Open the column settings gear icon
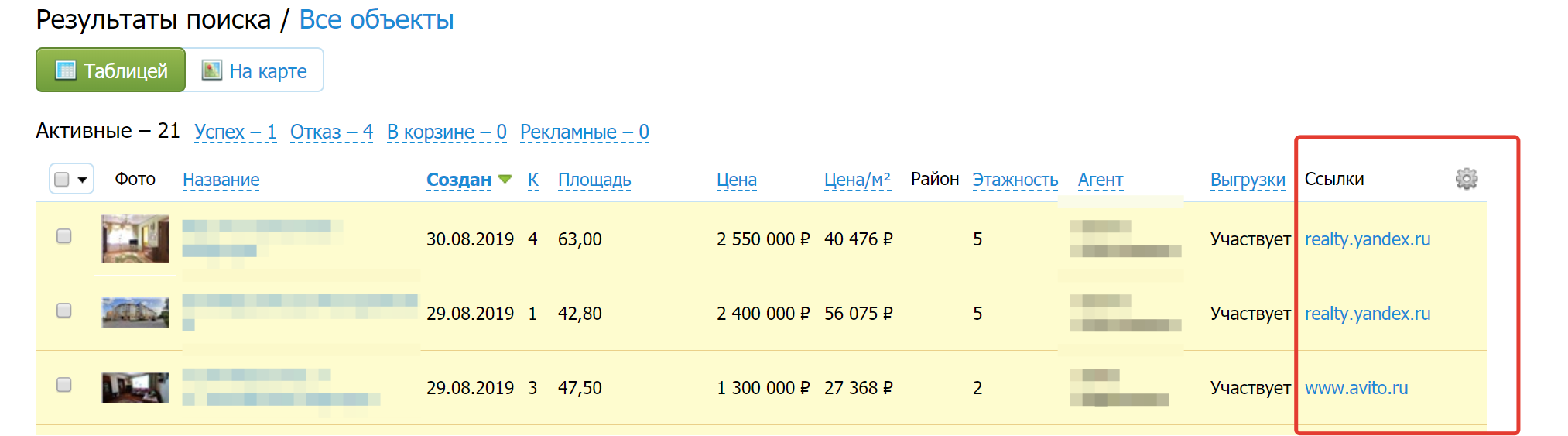The width and height of the screenshot is (1568, 436). 1466,179
